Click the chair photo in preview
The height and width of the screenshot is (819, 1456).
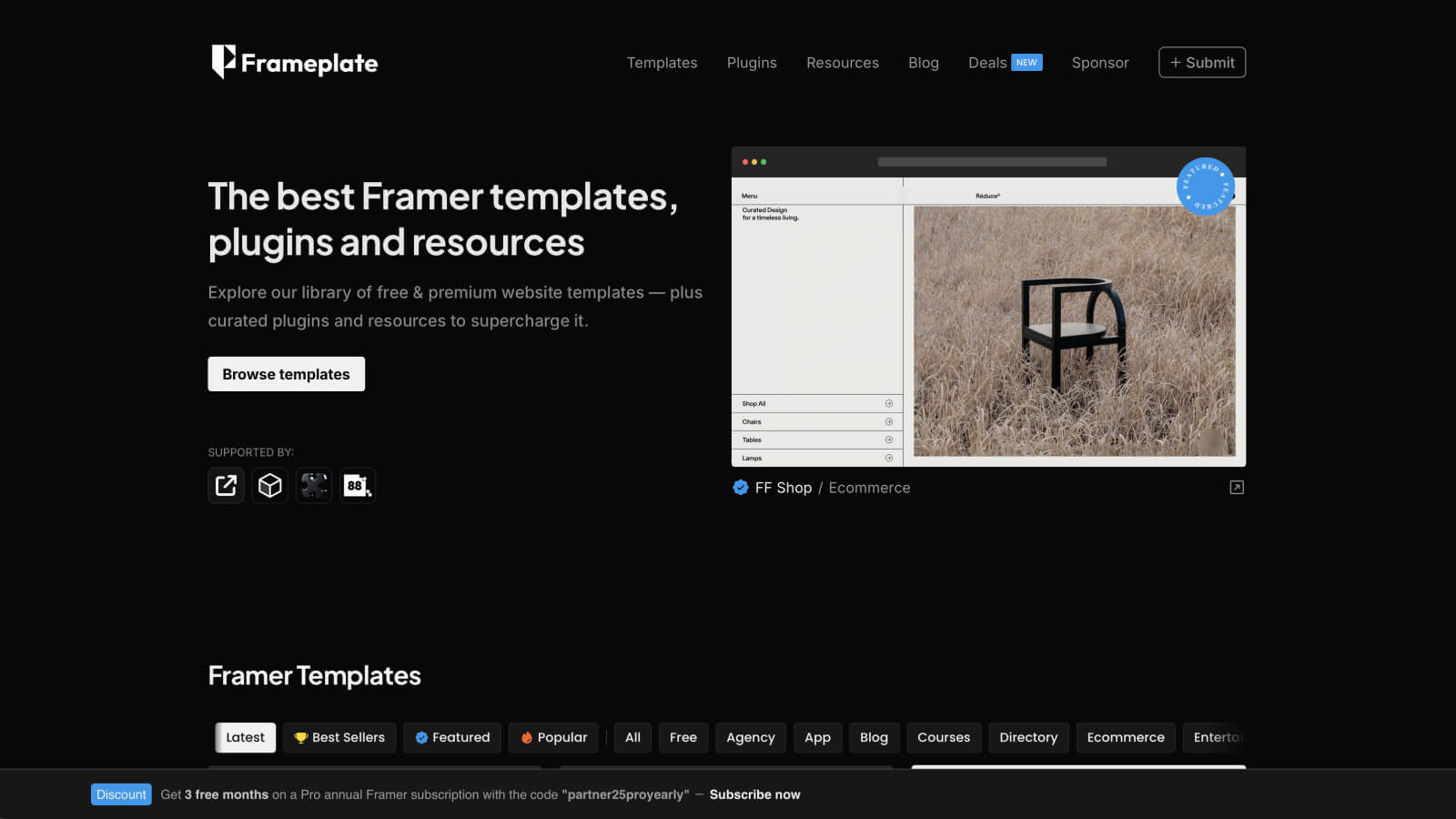click(x=1074, y=331)
